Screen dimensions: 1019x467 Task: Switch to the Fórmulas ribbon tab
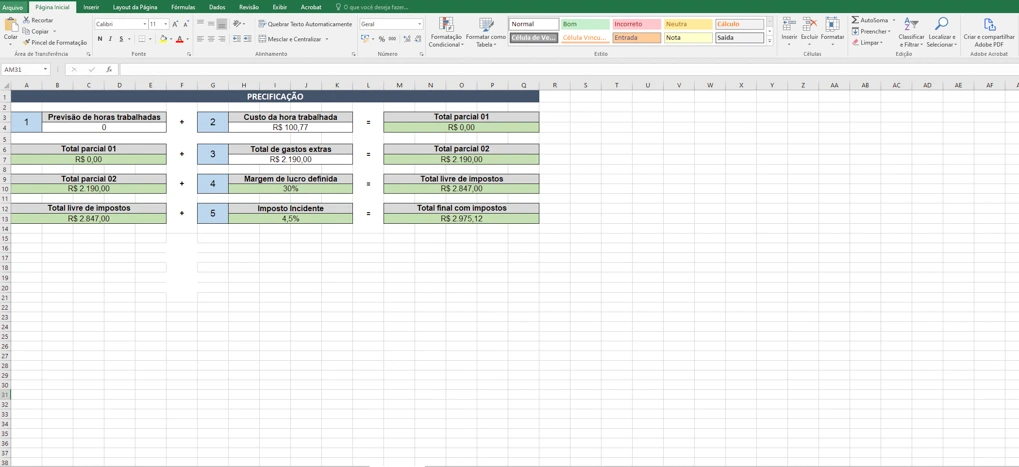pos(183,7)
